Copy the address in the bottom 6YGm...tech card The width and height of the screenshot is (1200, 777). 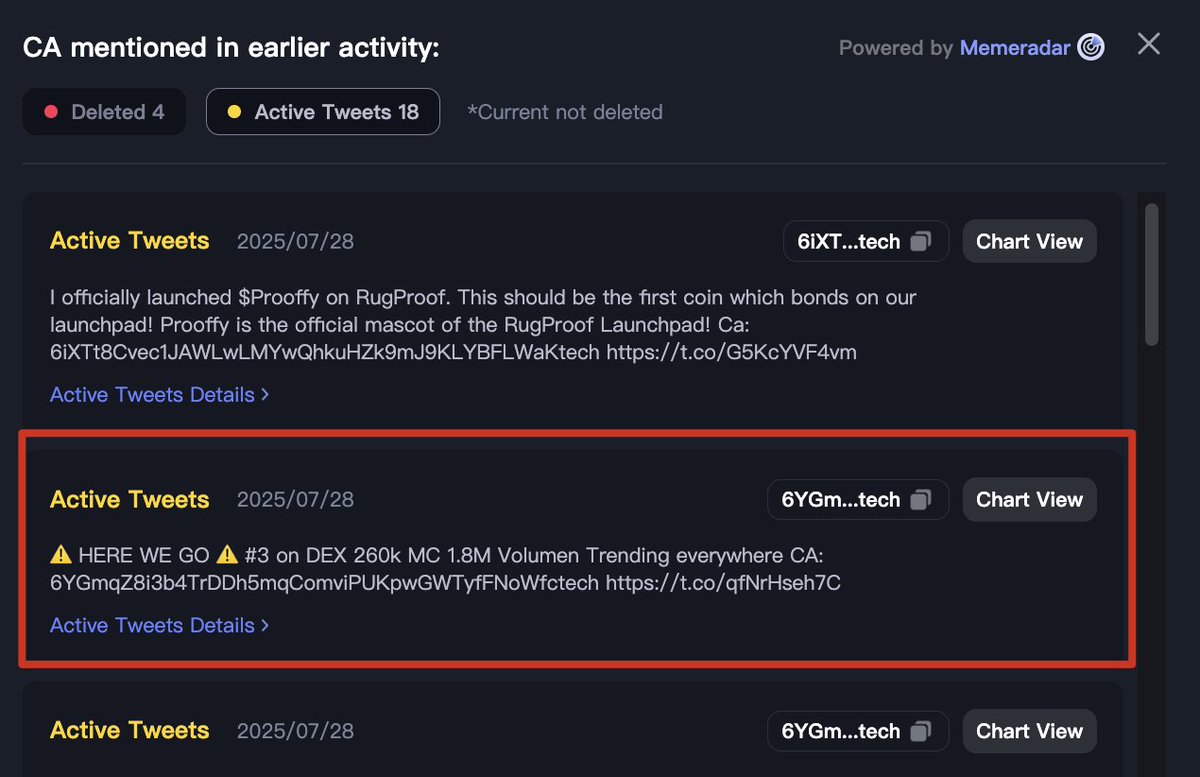tap(921, 732)
